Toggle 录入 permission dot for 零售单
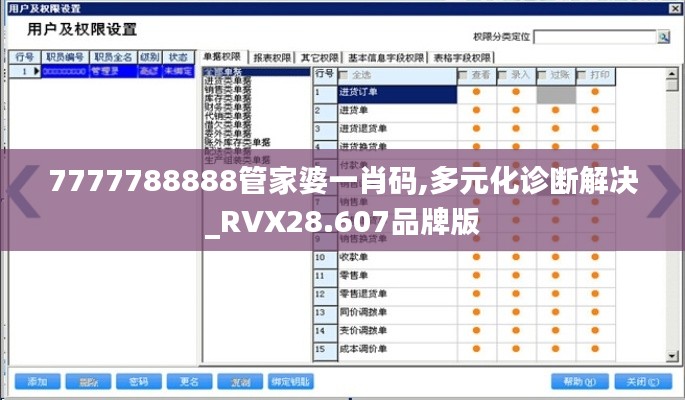The image size is (685, 400). coord(516,275)
